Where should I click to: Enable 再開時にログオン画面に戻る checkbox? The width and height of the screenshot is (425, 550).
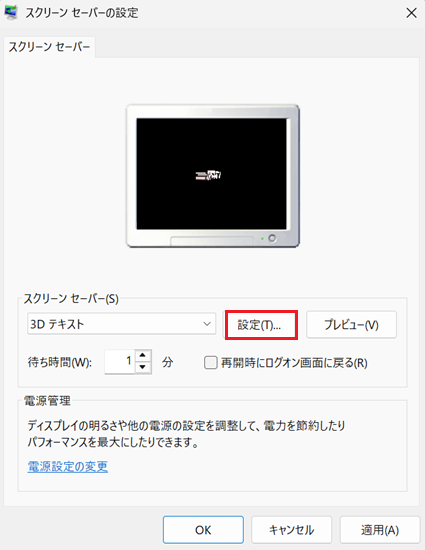click(211, 363)
